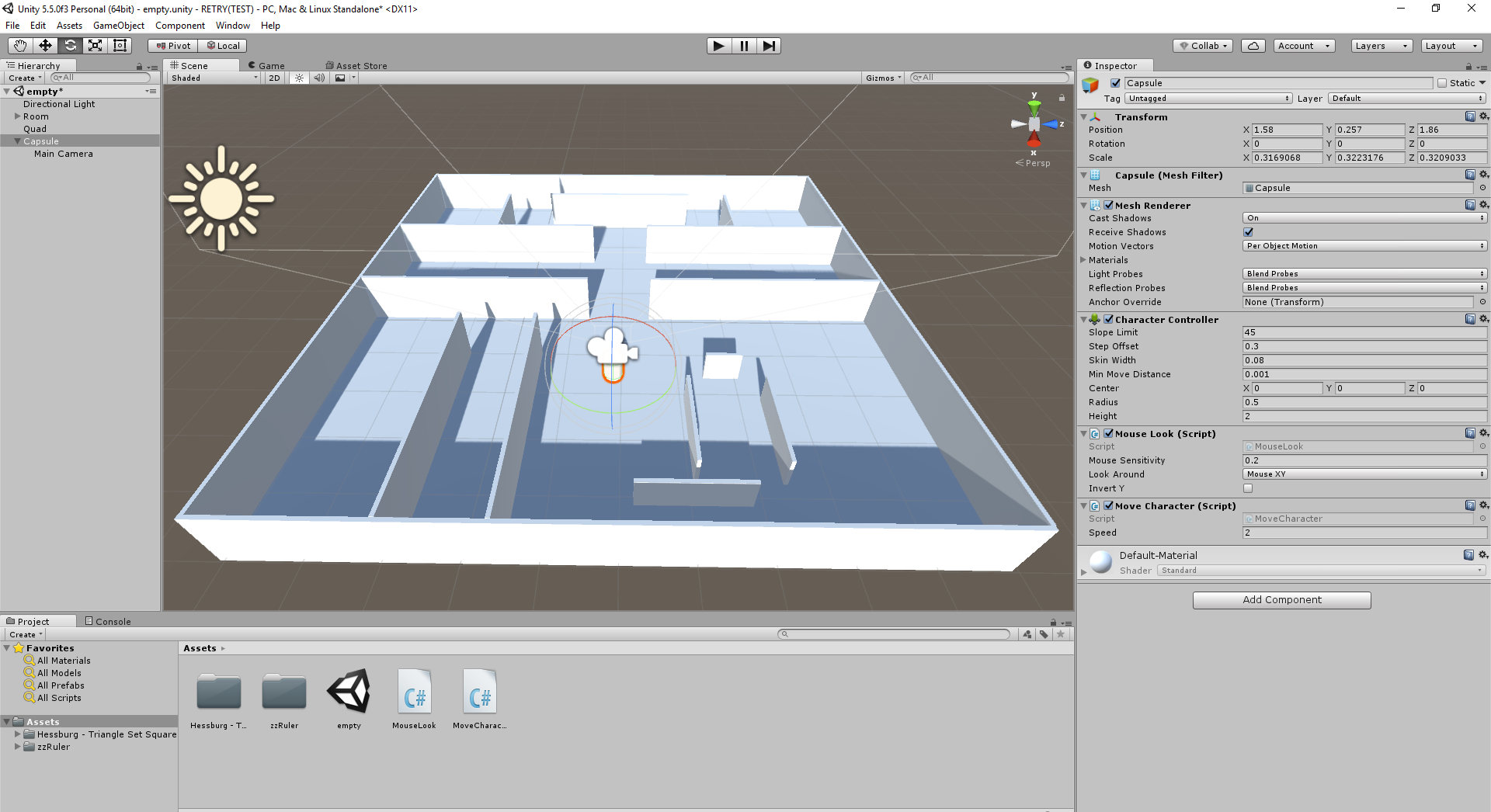Switch to the Game tab
The width and height of the screenshot is (1491, 812).
pos(266,66)
